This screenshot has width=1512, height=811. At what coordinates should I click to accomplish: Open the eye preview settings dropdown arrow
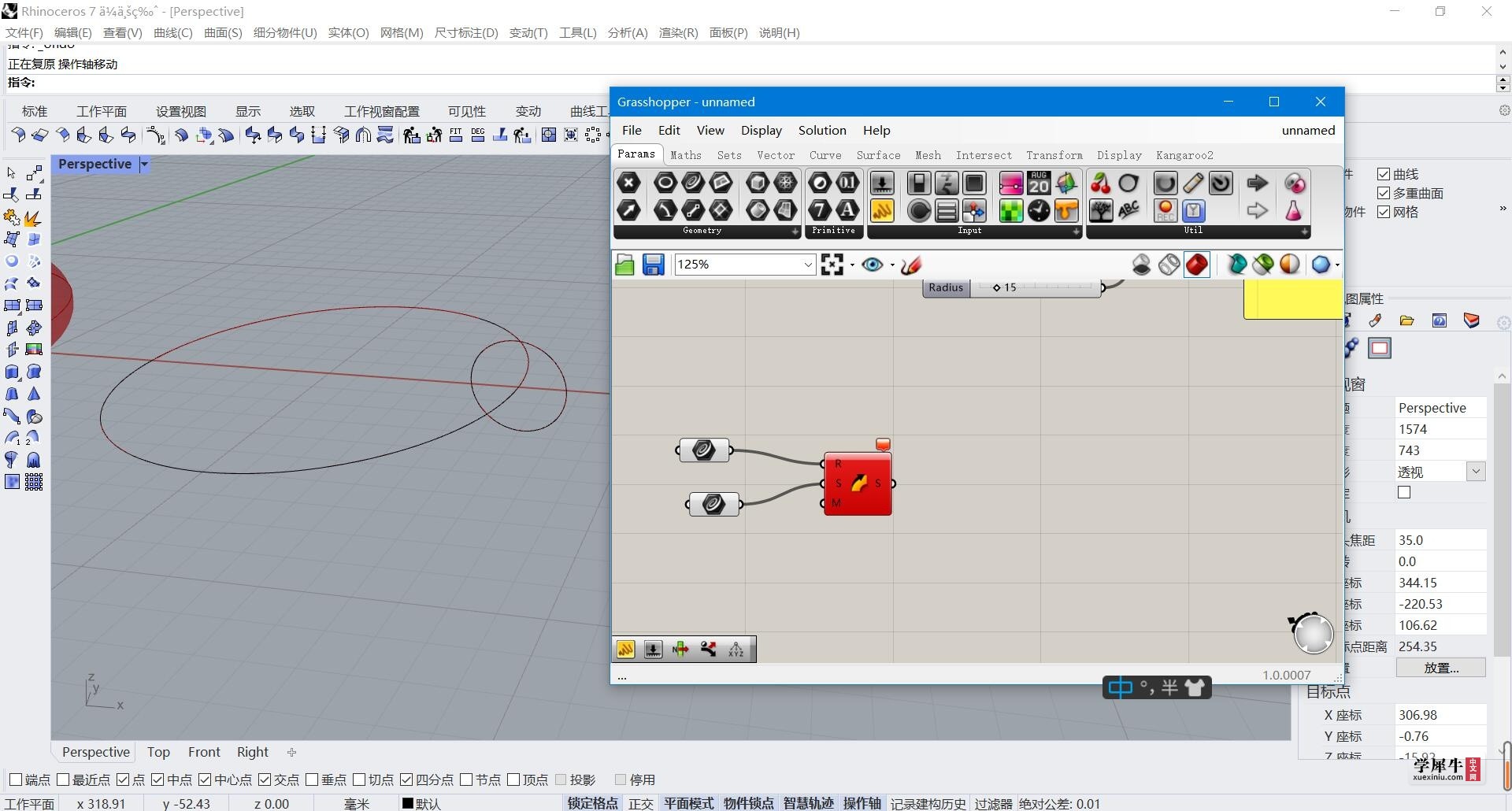pyautogui.click(x=891, y=265)
